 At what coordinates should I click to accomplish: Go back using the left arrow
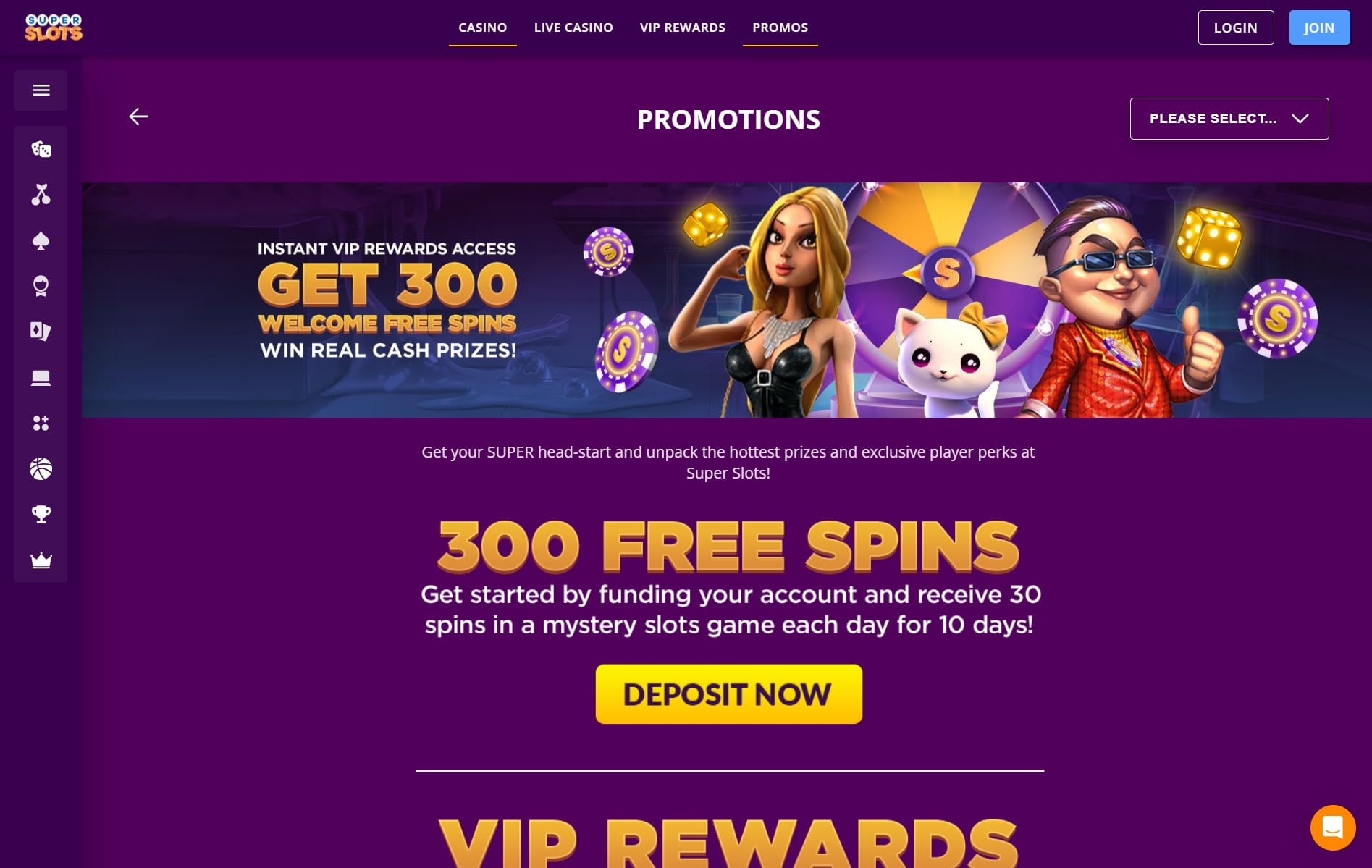(x=138, y=117)
